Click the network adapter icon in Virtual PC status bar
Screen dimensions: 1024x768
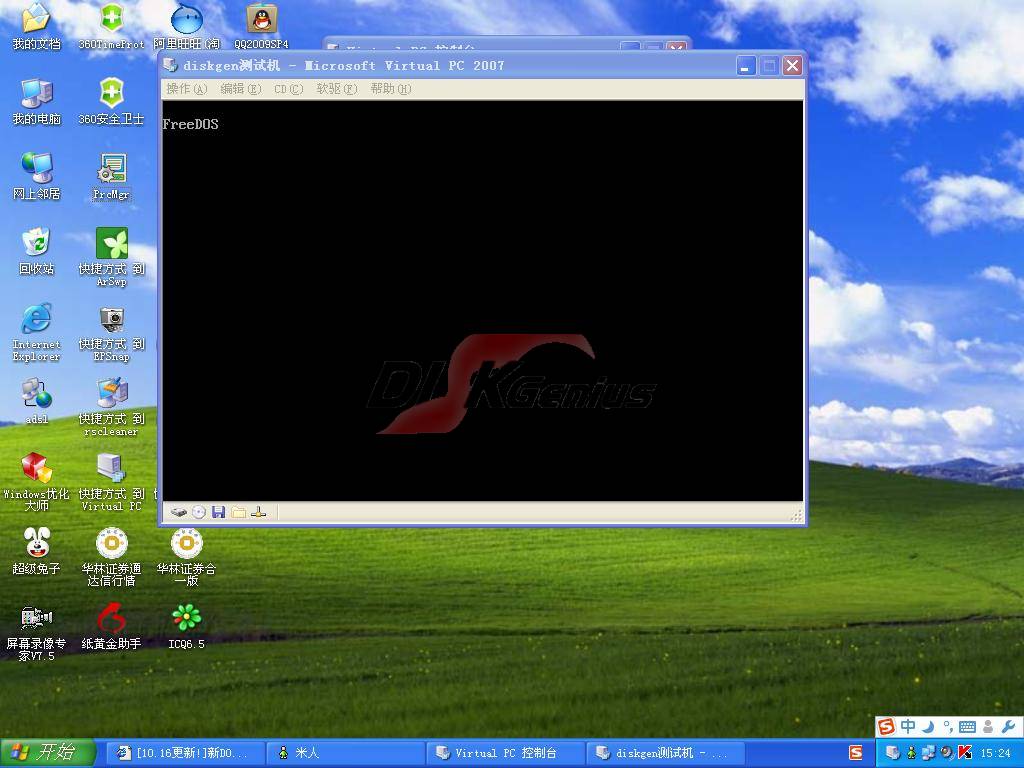259,513
